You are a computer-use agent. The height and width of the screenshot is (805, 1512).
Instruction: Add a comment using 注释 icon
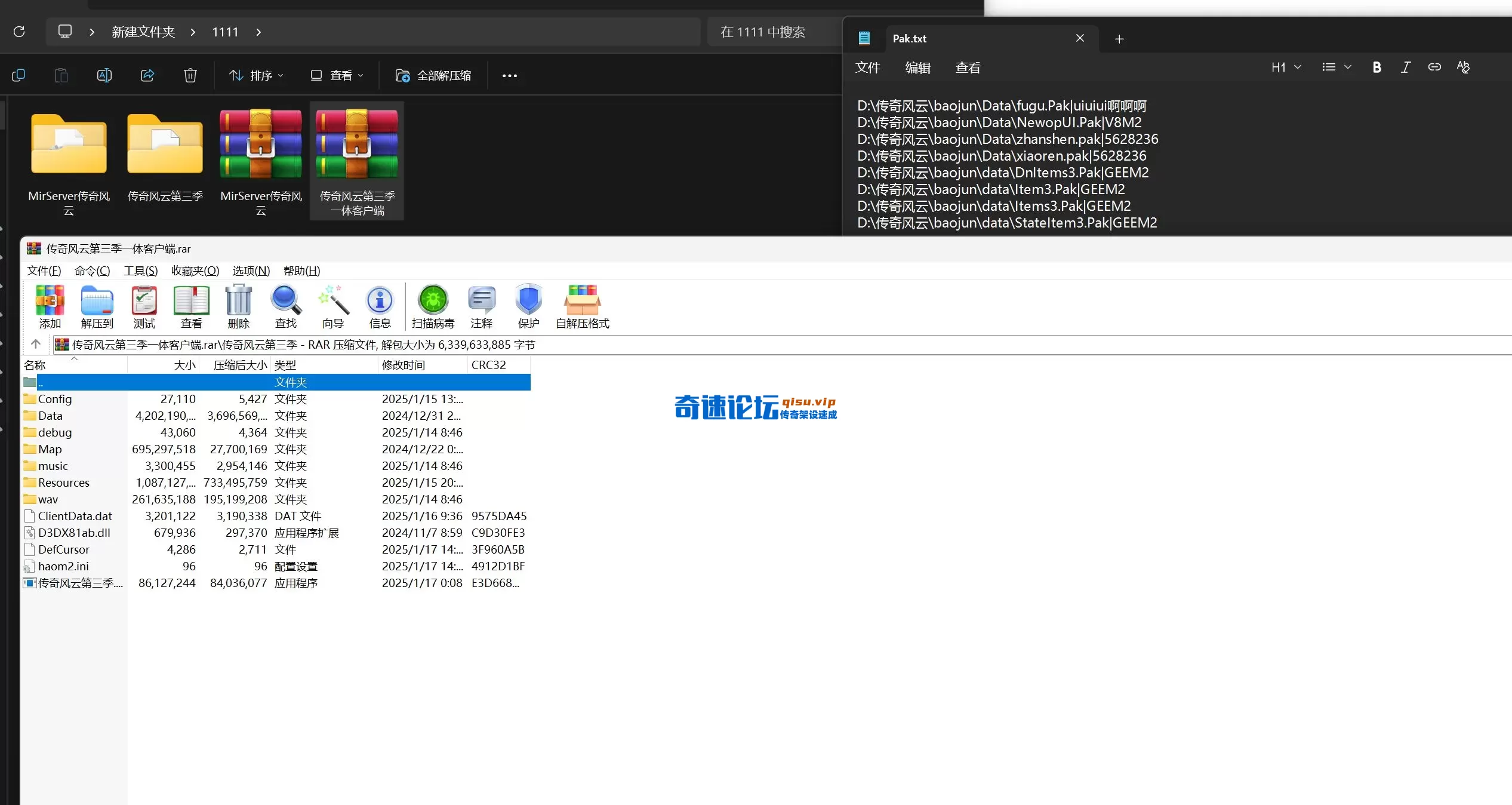481,306
